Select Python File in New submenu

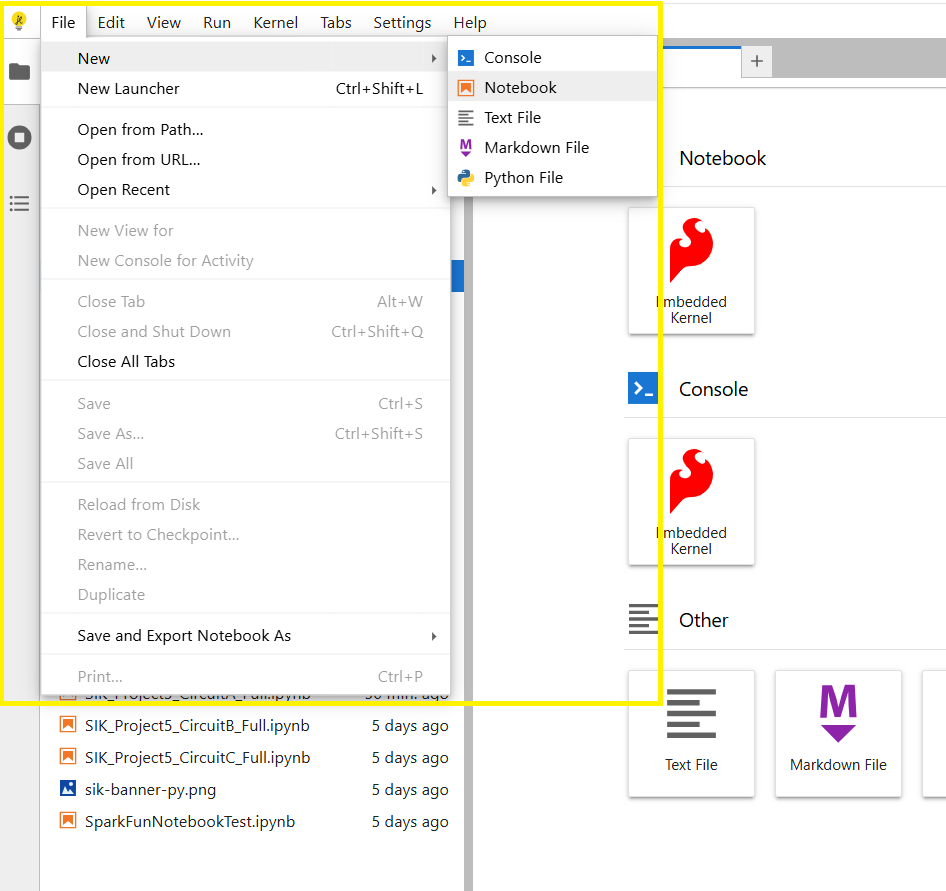(523, 178)
